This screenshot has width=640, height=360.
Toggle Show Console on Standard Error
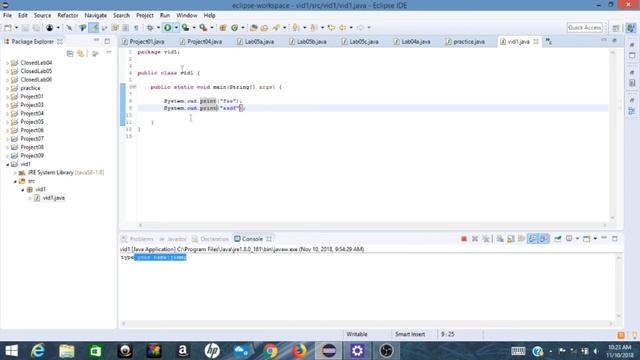pos(544,239)
